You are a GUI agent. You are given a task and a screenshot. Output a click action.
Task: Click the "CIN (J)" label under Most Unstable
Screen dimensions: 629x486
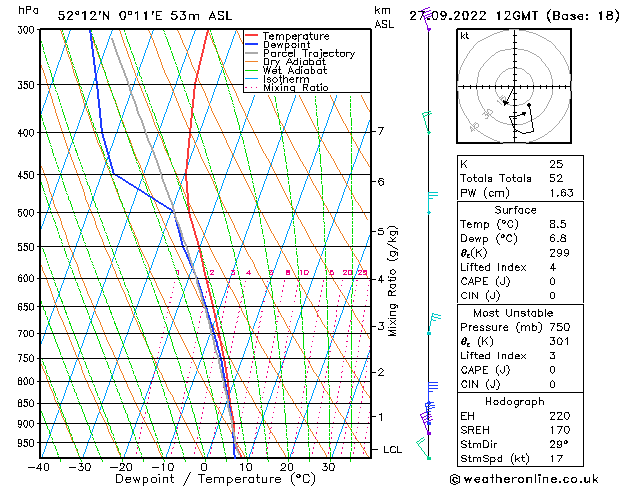coord(480,385)
